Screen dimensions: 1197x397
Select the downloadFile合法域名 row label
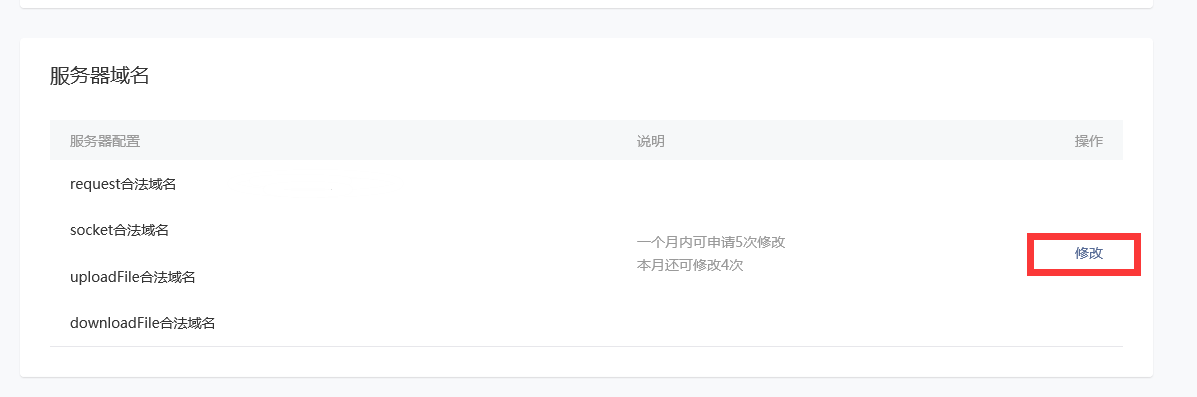(x=143, y=323)
